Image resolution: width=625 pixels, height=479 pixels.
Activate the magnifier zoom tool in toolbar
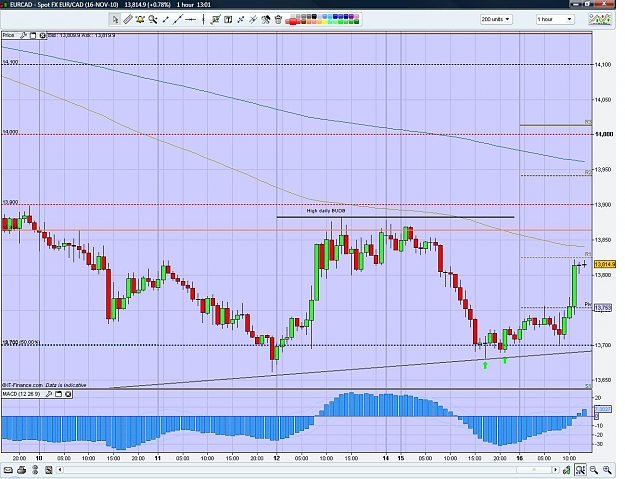click(153, 19)
